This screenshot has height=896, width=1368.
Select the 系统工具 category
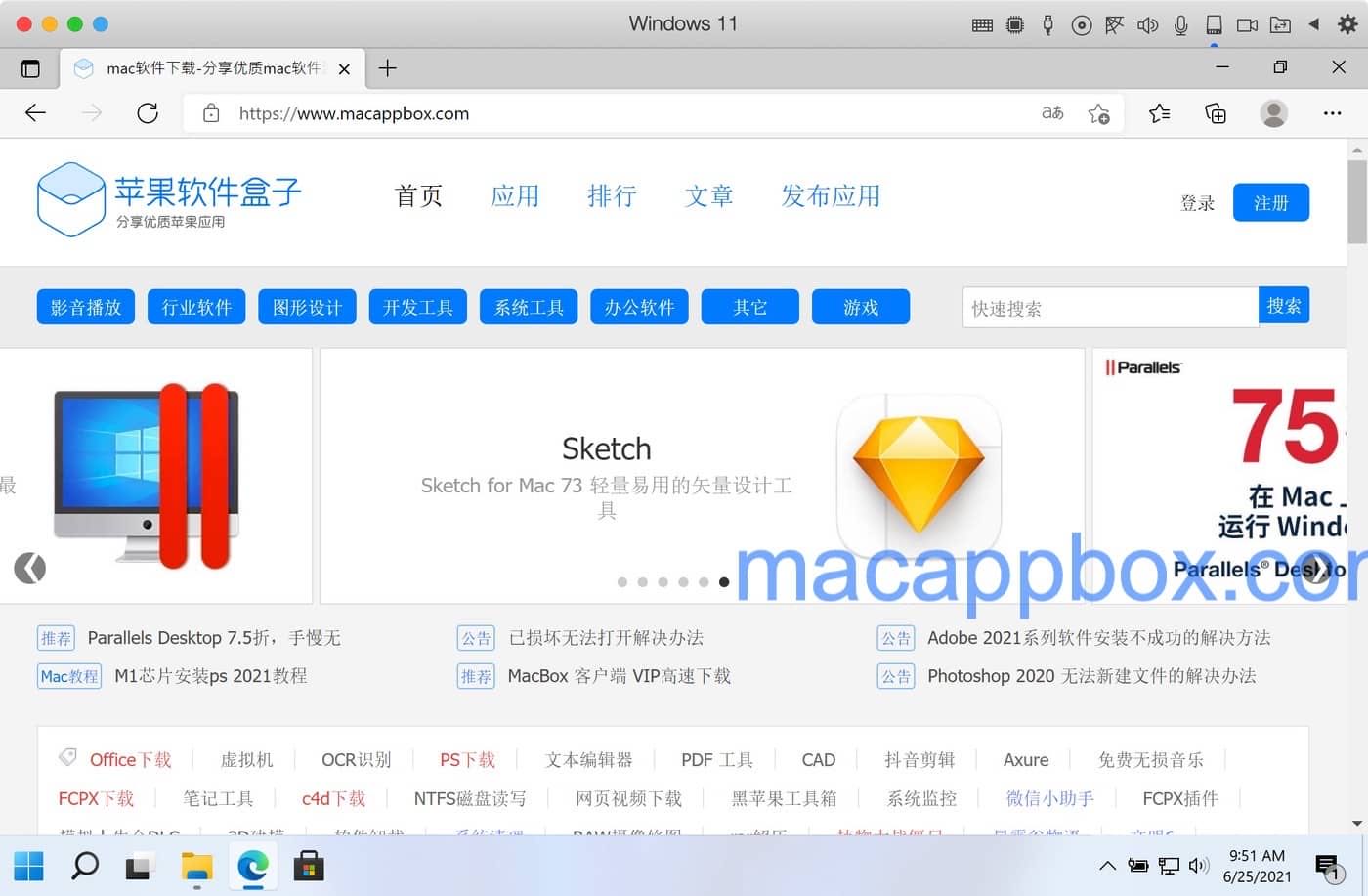click(x=529, y=307)
